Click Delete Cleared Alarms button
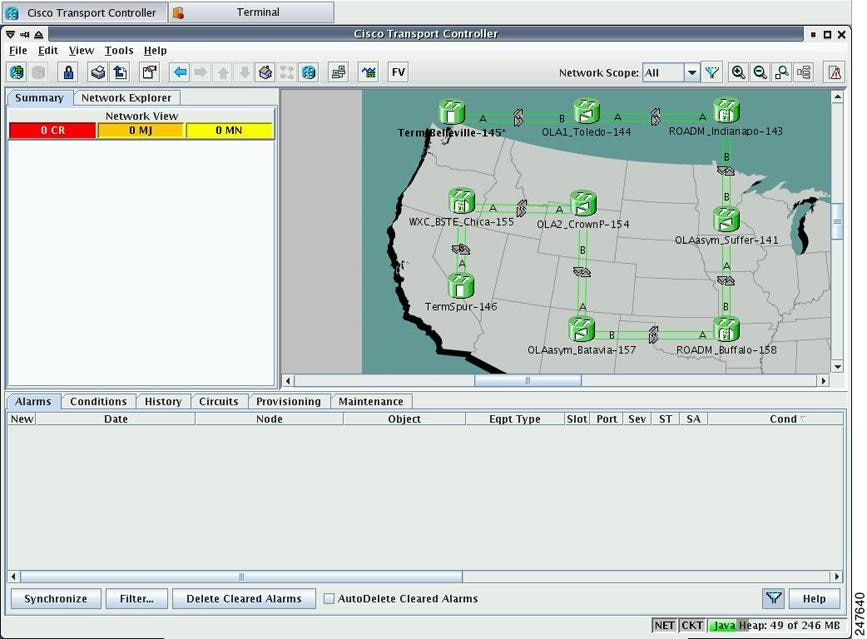The height and width of the screenshot is (639, 867). tap(244, 599)
